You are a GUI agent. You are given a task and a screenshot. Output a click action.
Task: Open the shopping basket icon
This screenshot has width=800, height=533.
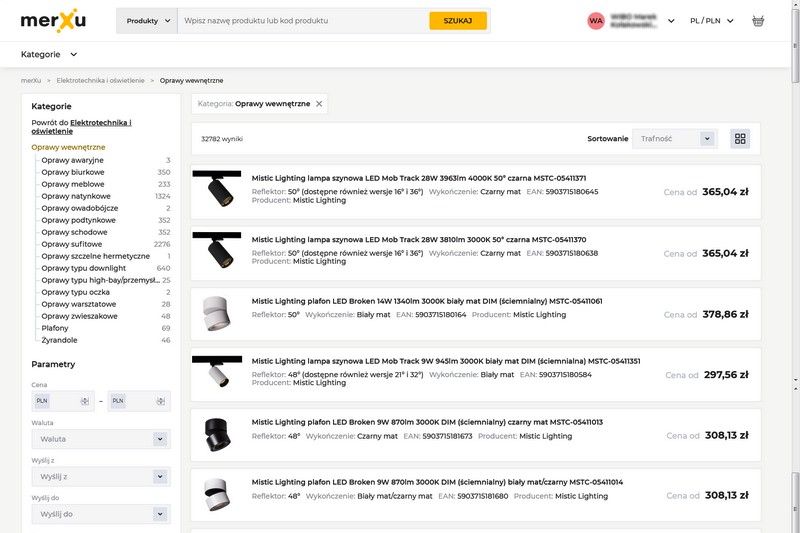(x=758, y=21)
